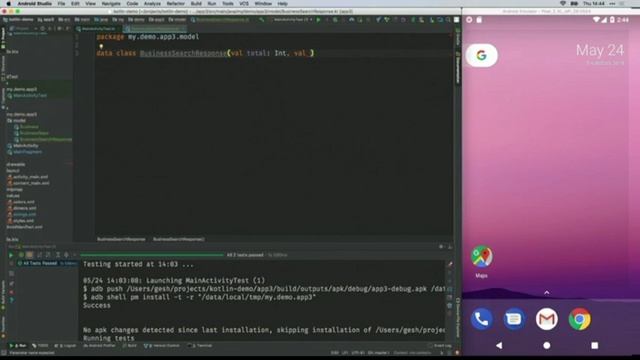Open Maps app on emulator home screen
Viewport: 640px width, 360px height.
point(482,261)
